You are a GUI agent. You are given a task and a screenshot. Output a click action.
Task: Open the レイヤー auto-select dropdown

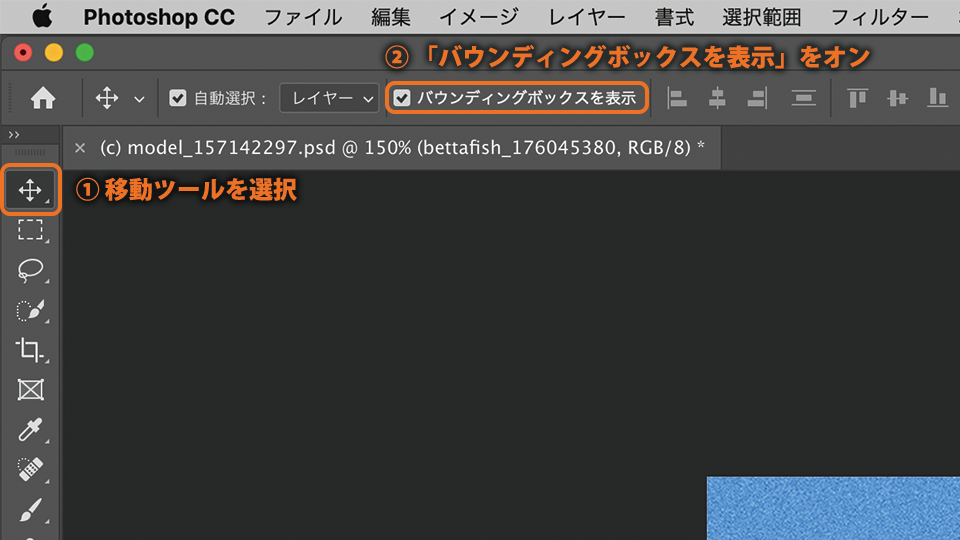(x=329, y=98)
